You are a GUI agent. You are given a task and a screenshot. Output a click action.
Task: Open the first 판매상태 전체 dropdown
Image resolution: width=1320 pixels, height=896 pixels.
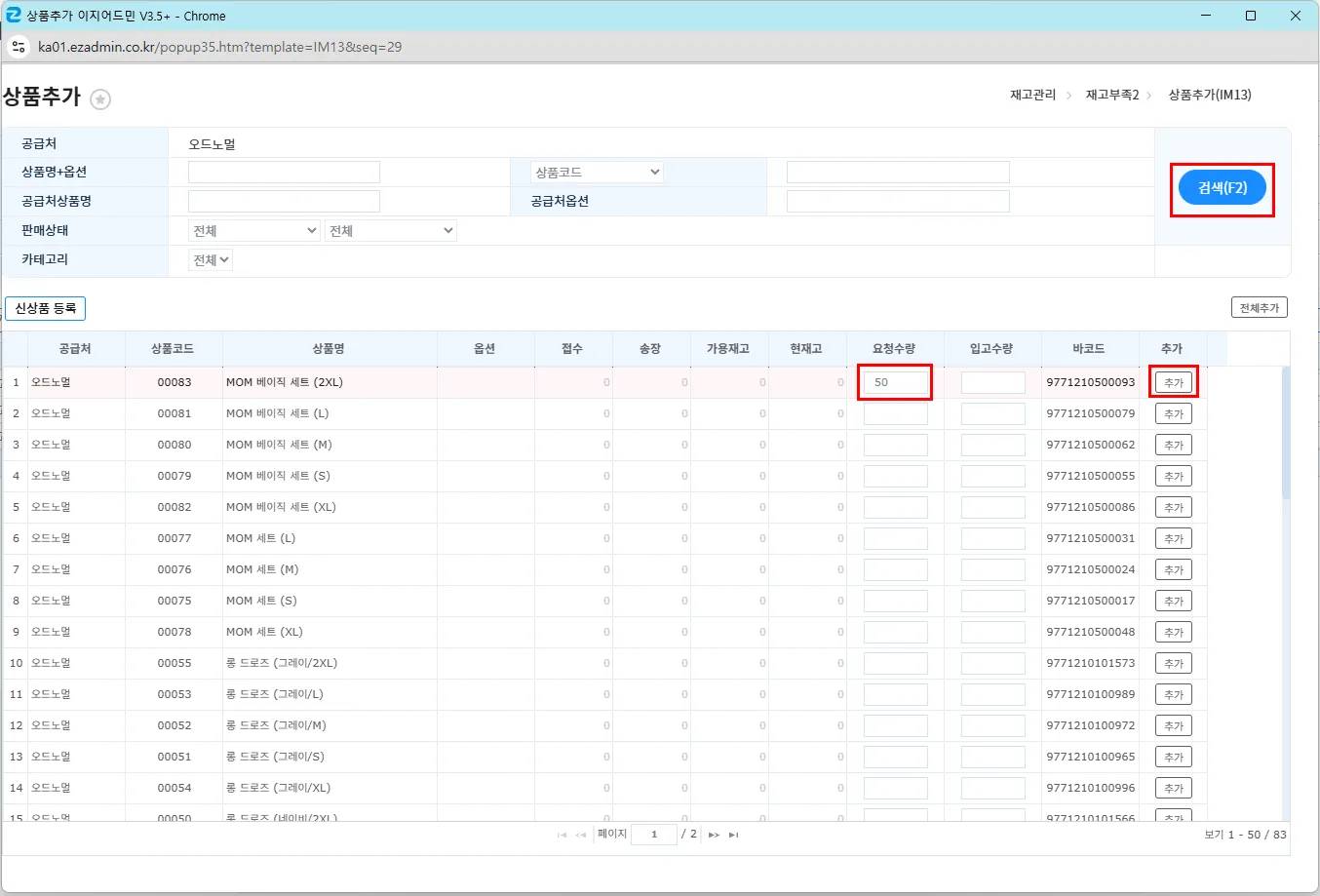point(254,231)
